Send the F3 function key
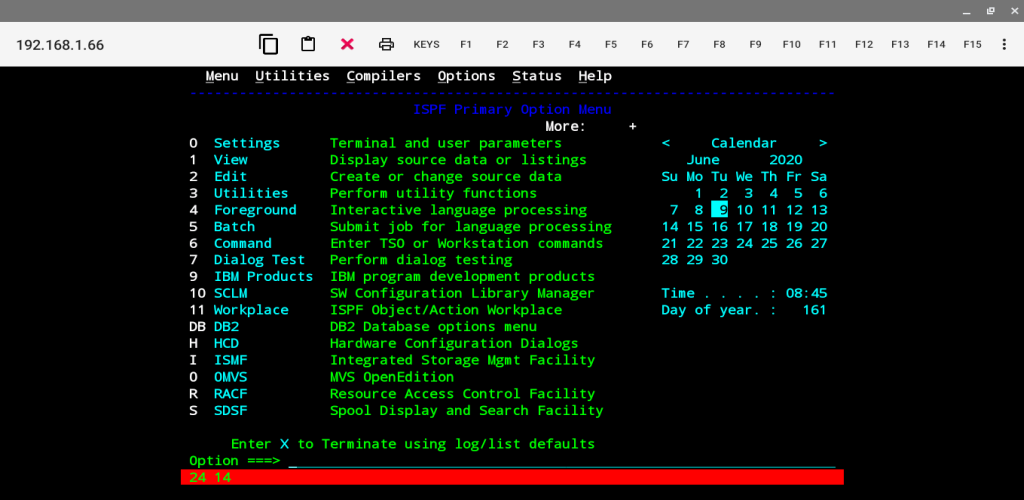 pos(538,44)
